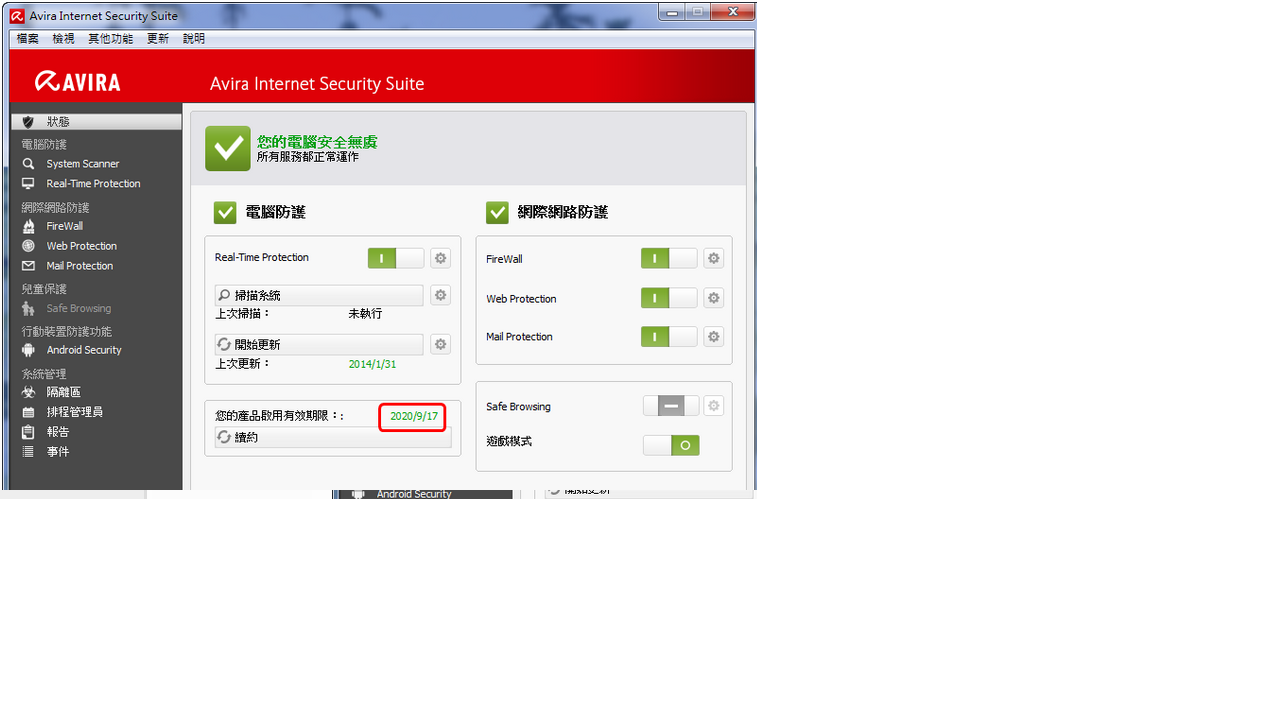The width and height of the screenshot is (1280, 720).
Task: Click the Mail Protection envelope icon in sidebar
Action: click(x=28, y=266)
